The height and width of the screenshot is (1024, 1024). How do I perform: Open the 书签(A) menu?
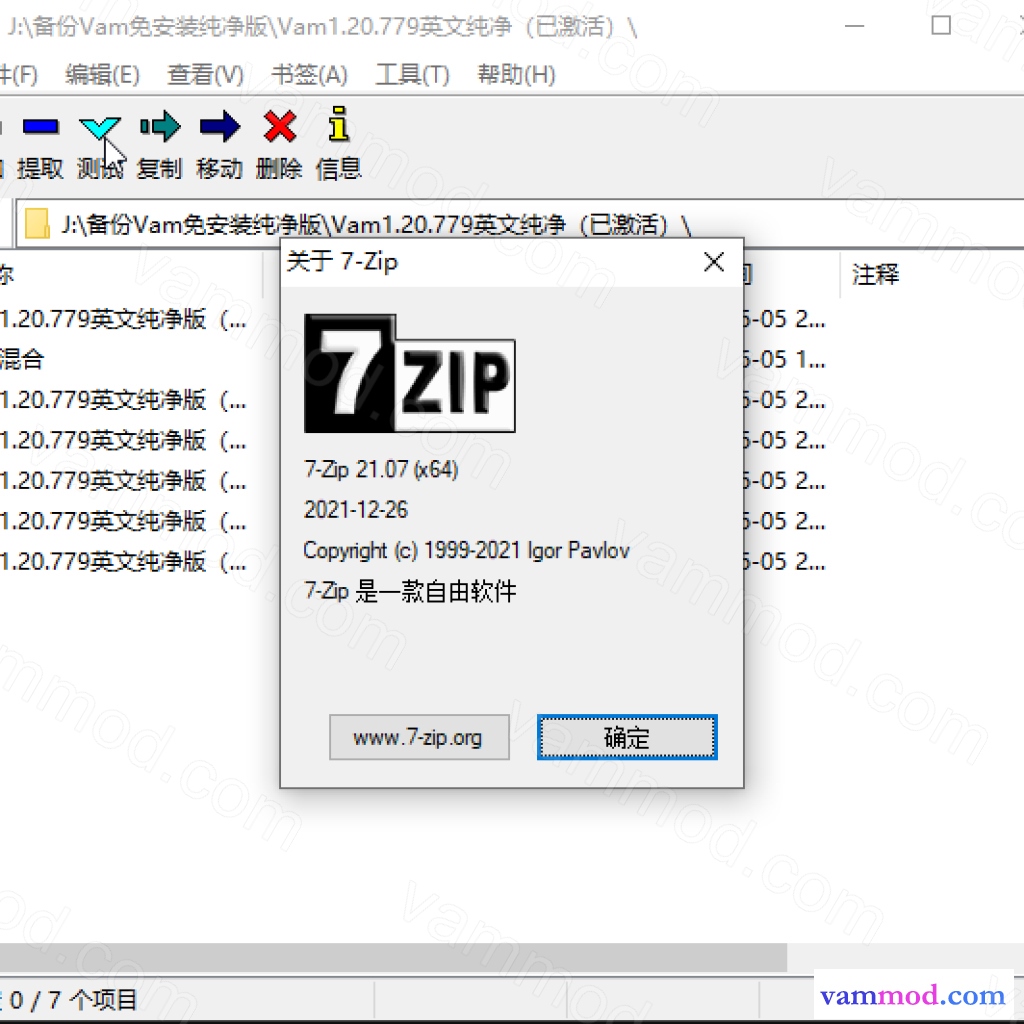point(310,74)
